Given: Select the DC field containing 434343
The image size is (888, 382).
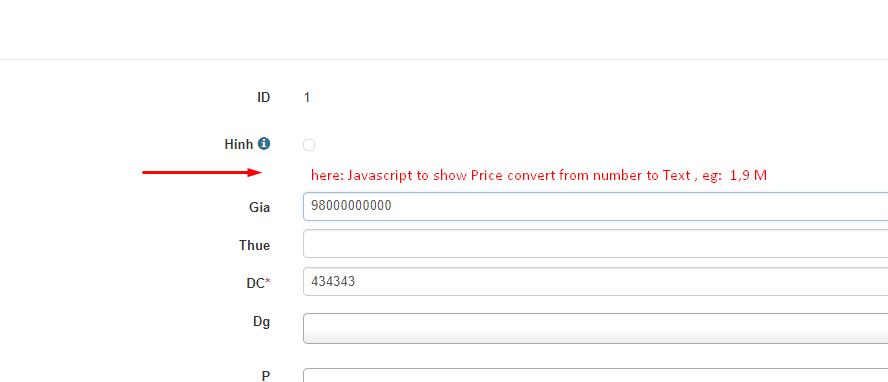Looking at the screenshot, I should click(595, 281).
